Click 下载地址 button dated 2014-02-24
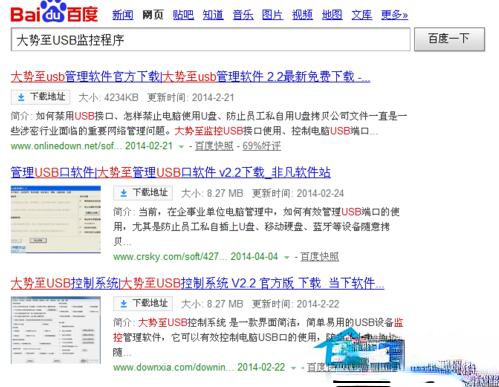This screenshot has width=499, height=387. [143, 193]
